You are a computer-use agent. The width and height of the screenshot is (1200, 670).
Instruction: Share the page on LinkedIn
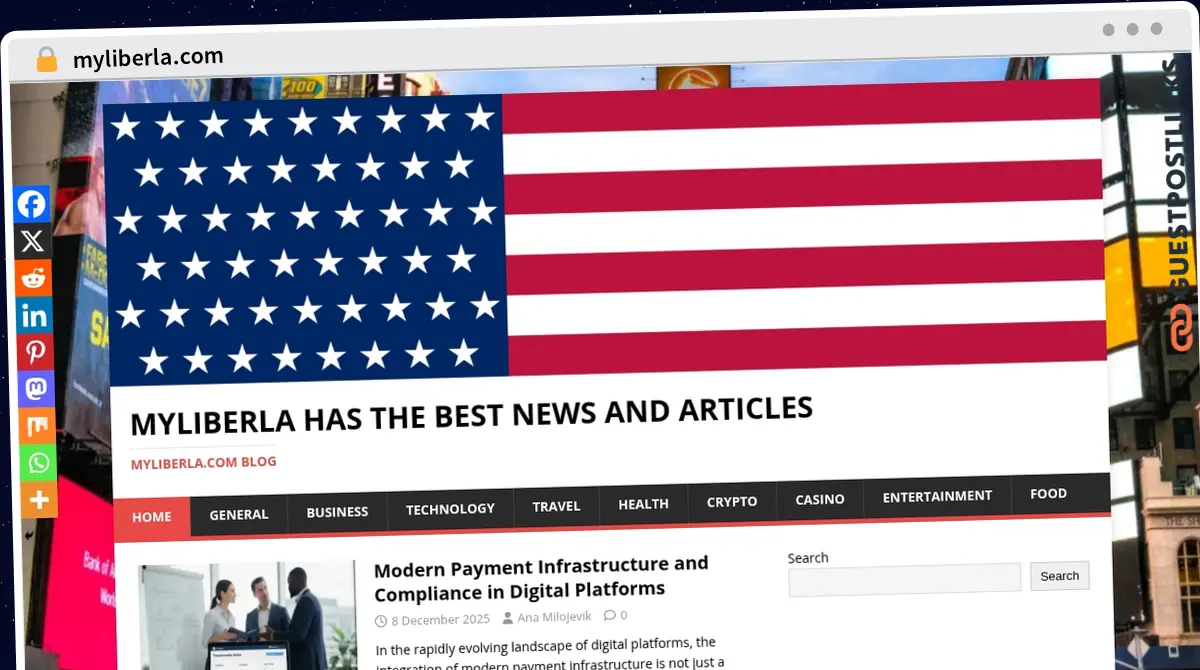tap(32, 314)
